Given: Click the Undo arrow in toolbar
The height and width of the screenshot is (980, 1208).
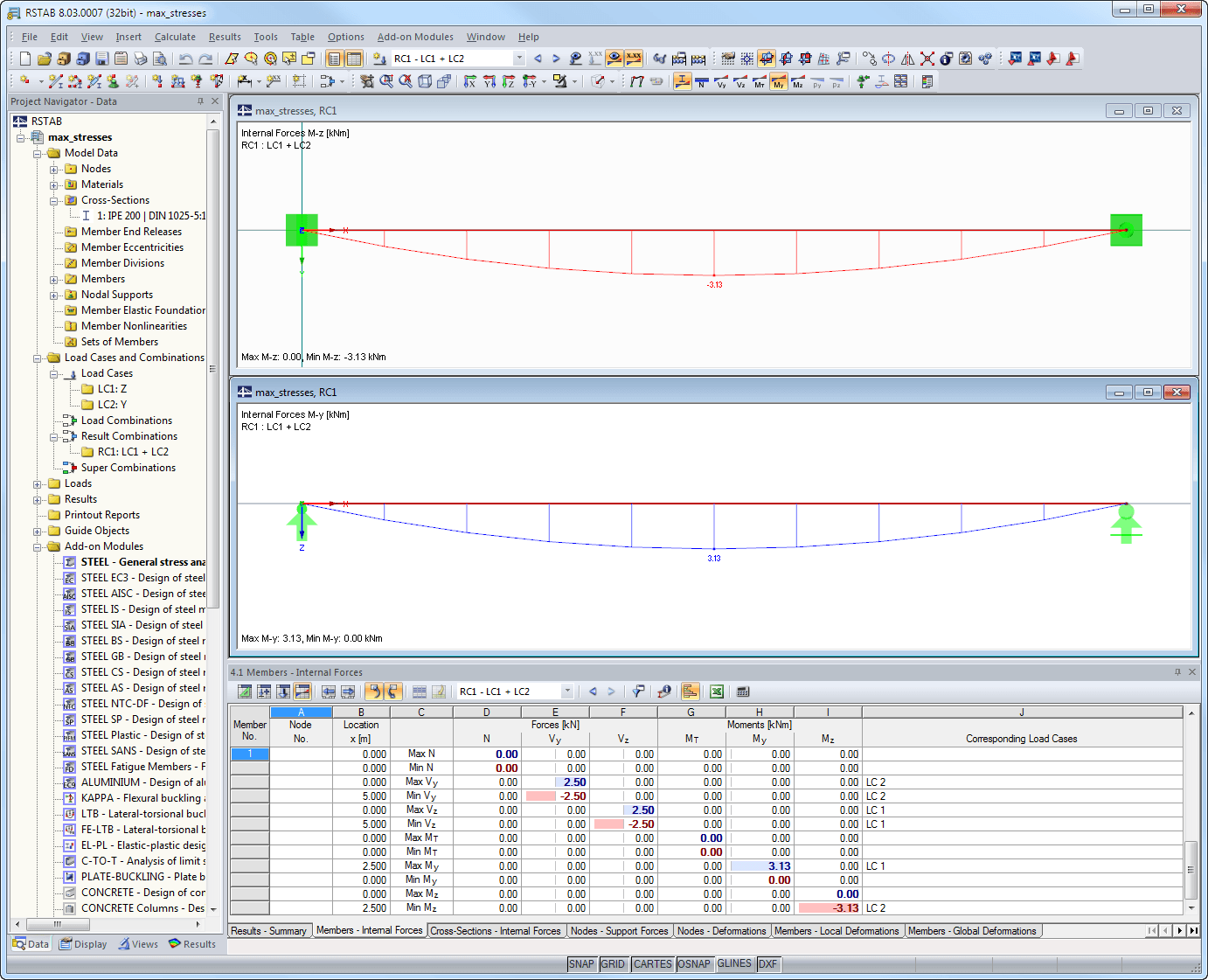Looking at the screenshot, I should (x=185, y=59).
